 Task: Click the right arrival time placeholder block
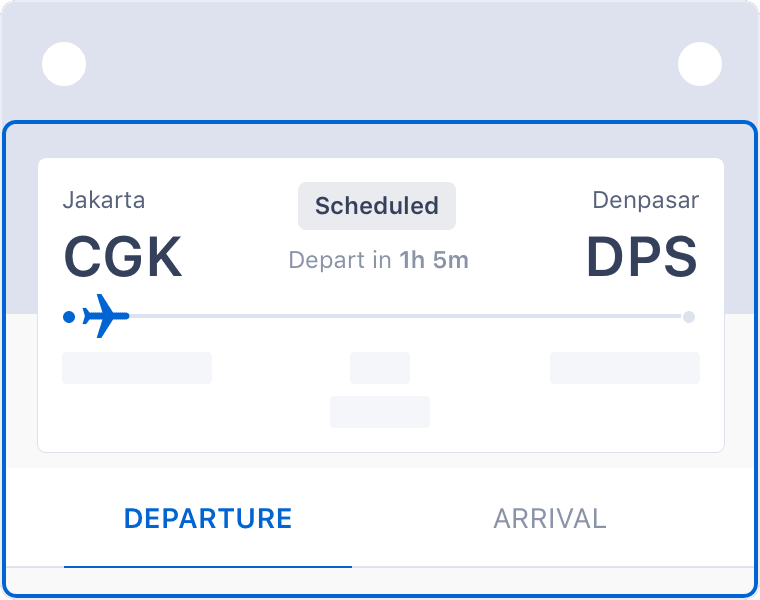[625, 368]
